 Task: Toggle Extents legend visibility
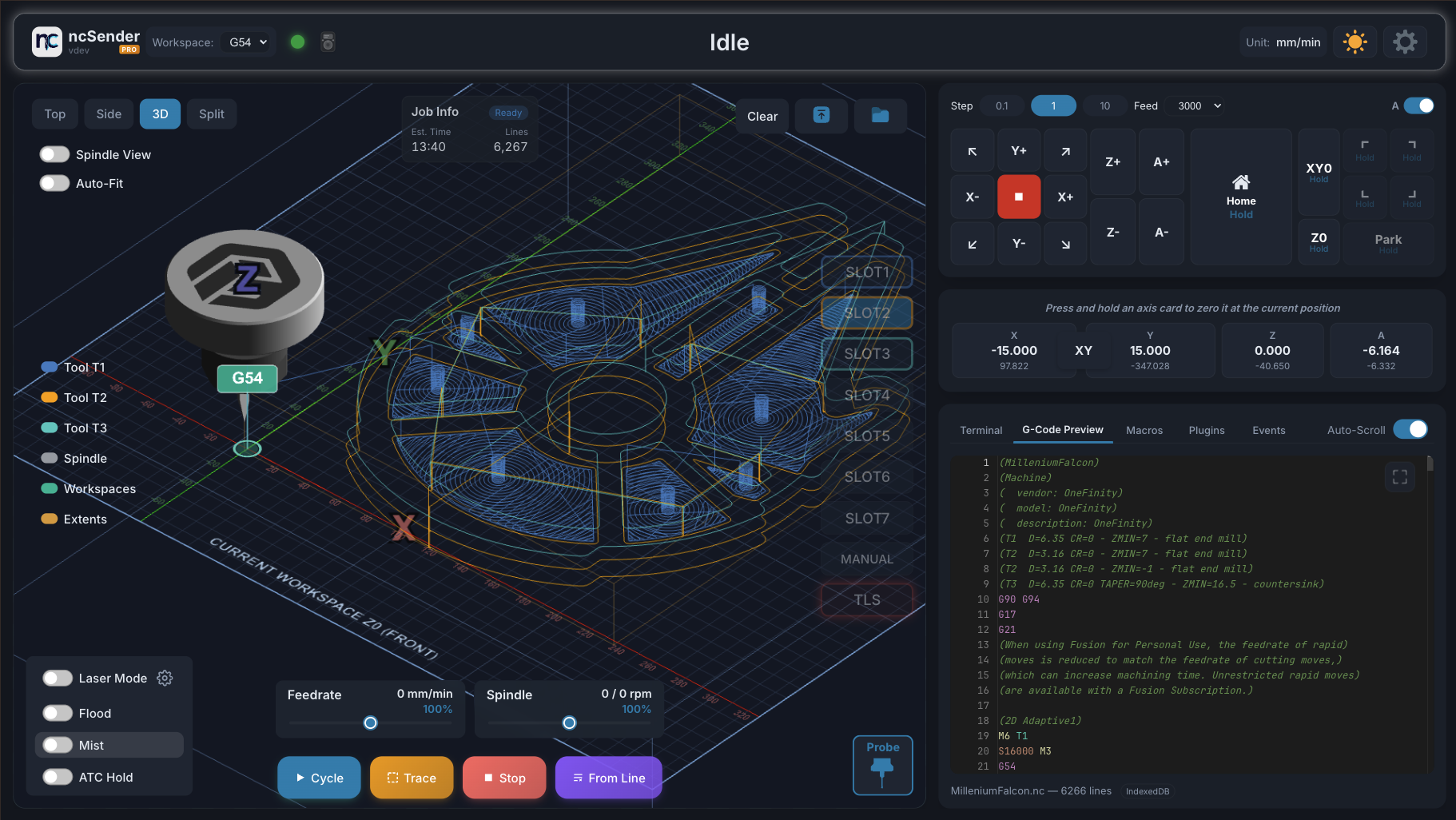point(74,519)
